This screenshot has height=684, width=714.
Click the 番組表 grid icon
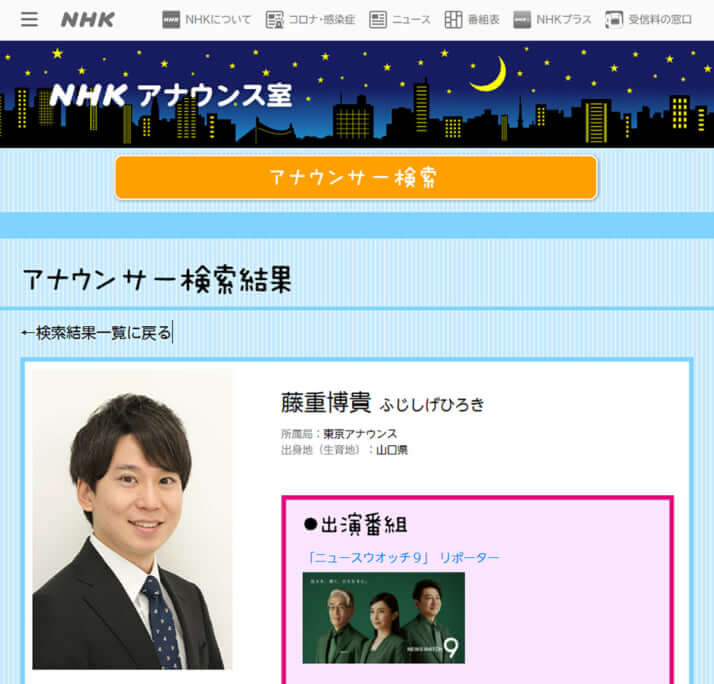(454, 20)
